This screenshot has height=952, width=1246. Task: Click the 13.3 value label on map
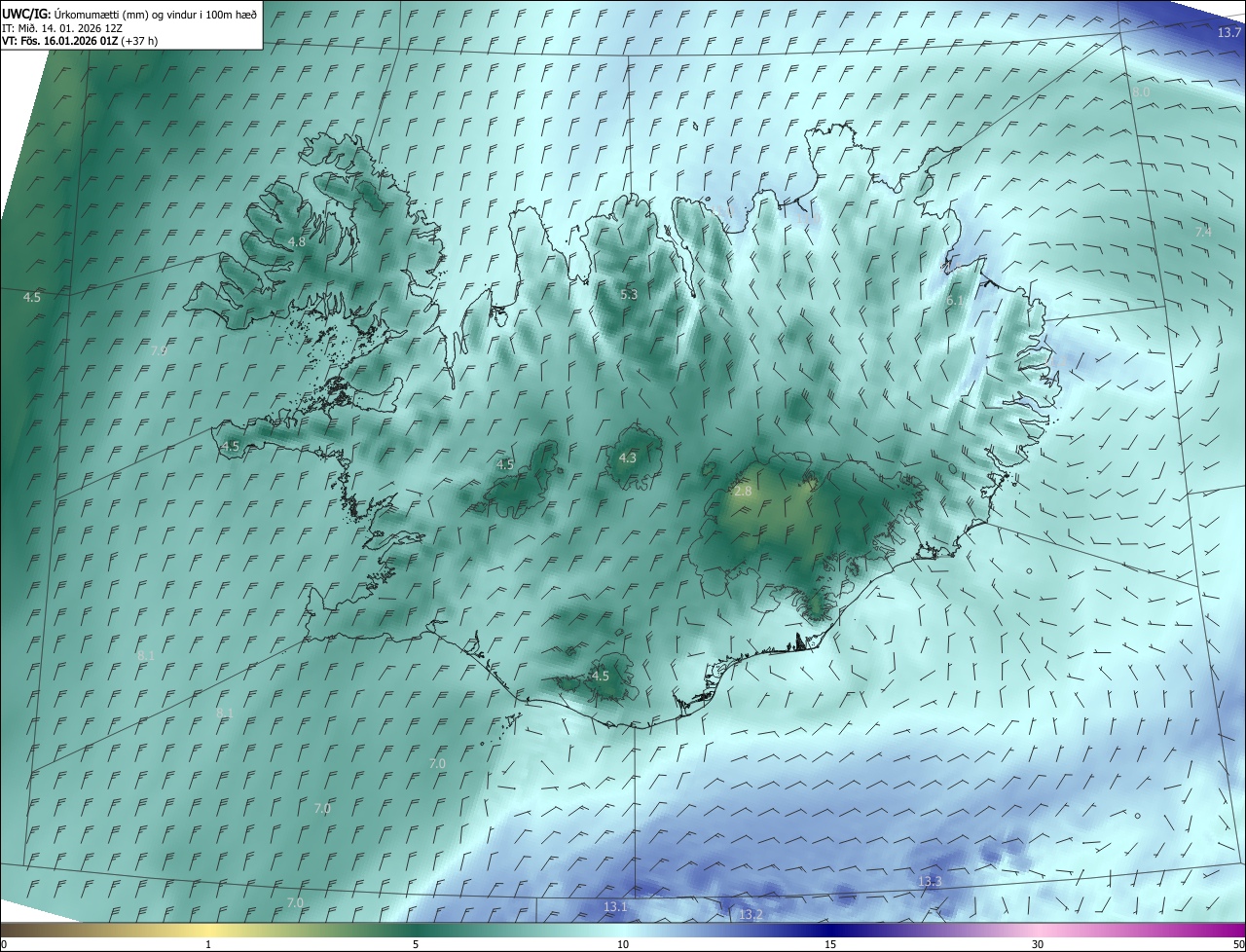930,881
